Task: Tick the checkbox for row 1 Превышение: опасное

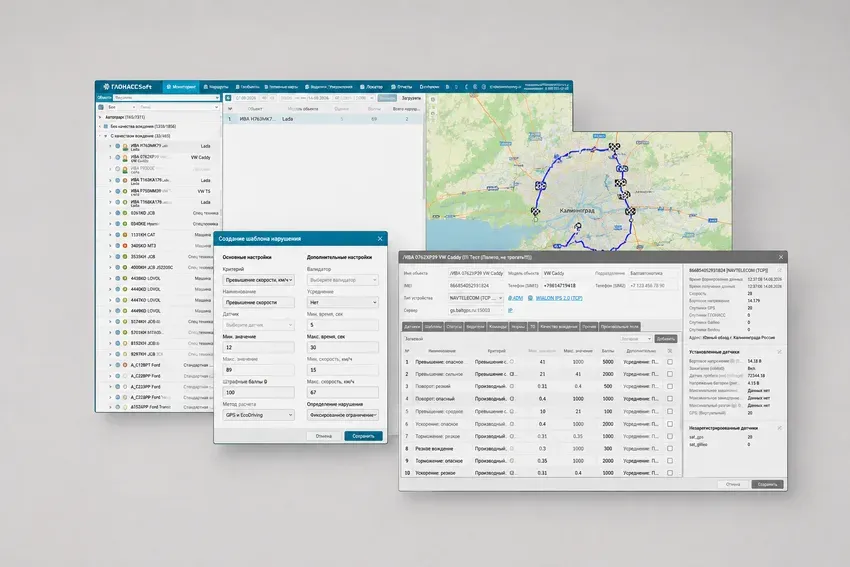Action: 670,362
